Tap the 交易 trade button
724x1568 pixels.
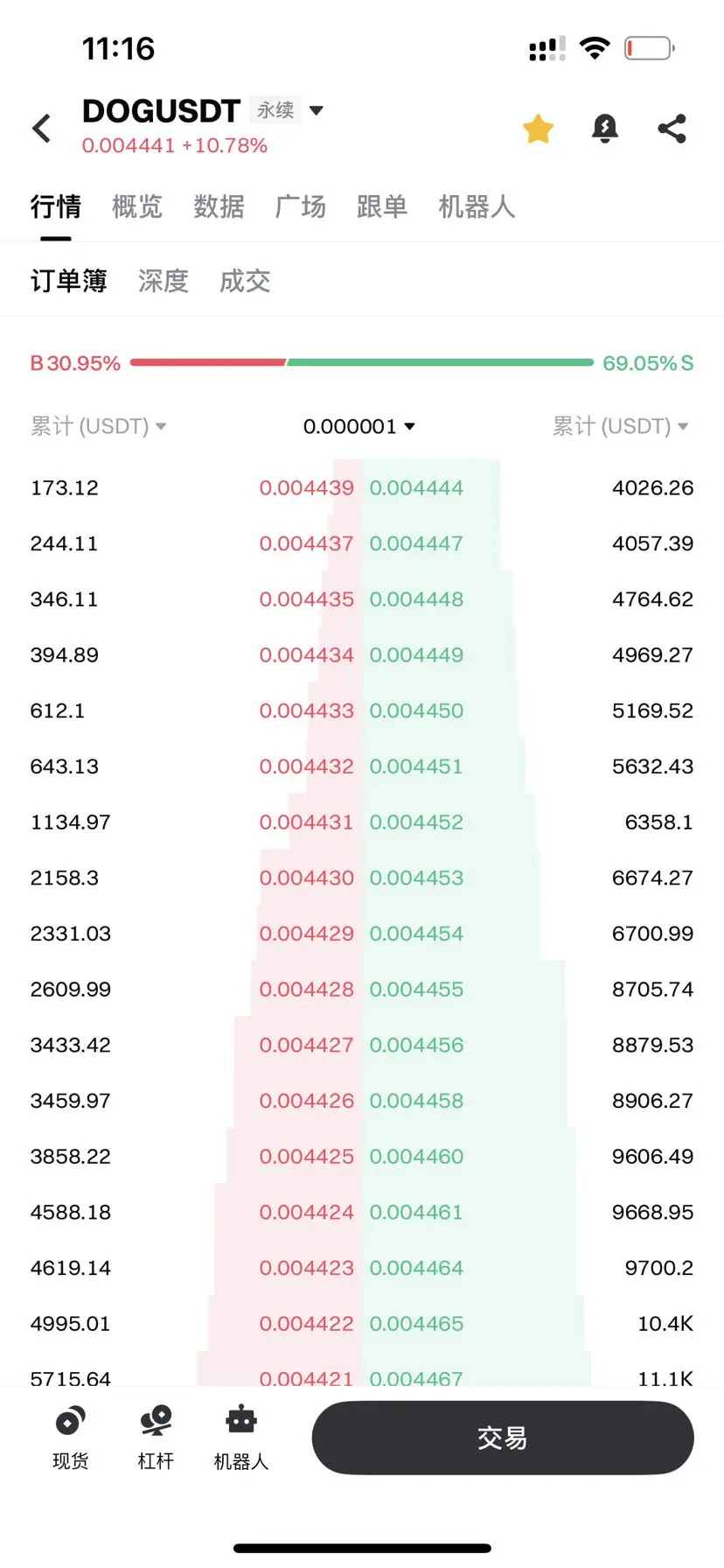503,1438
